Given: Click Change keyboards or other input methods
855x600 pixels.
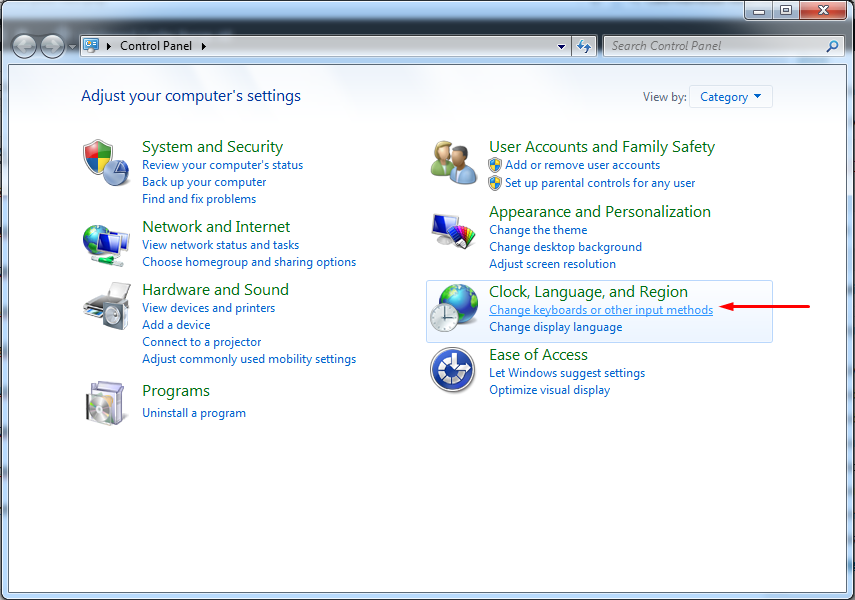Looking at the screenshot, I should click(x=601, y=310).
